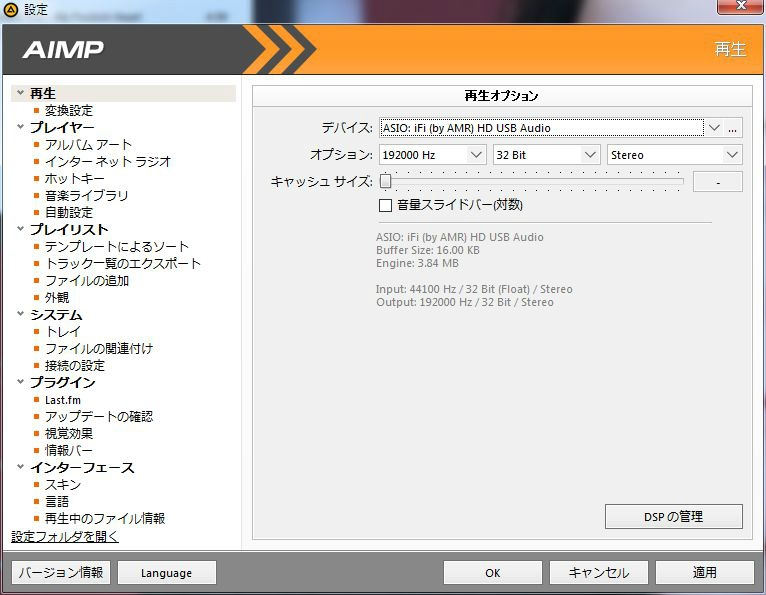Image resolution: width=766 pixels, height=595 pixels.
Task: Select 自動設定 in the tree
Action: 69,212
